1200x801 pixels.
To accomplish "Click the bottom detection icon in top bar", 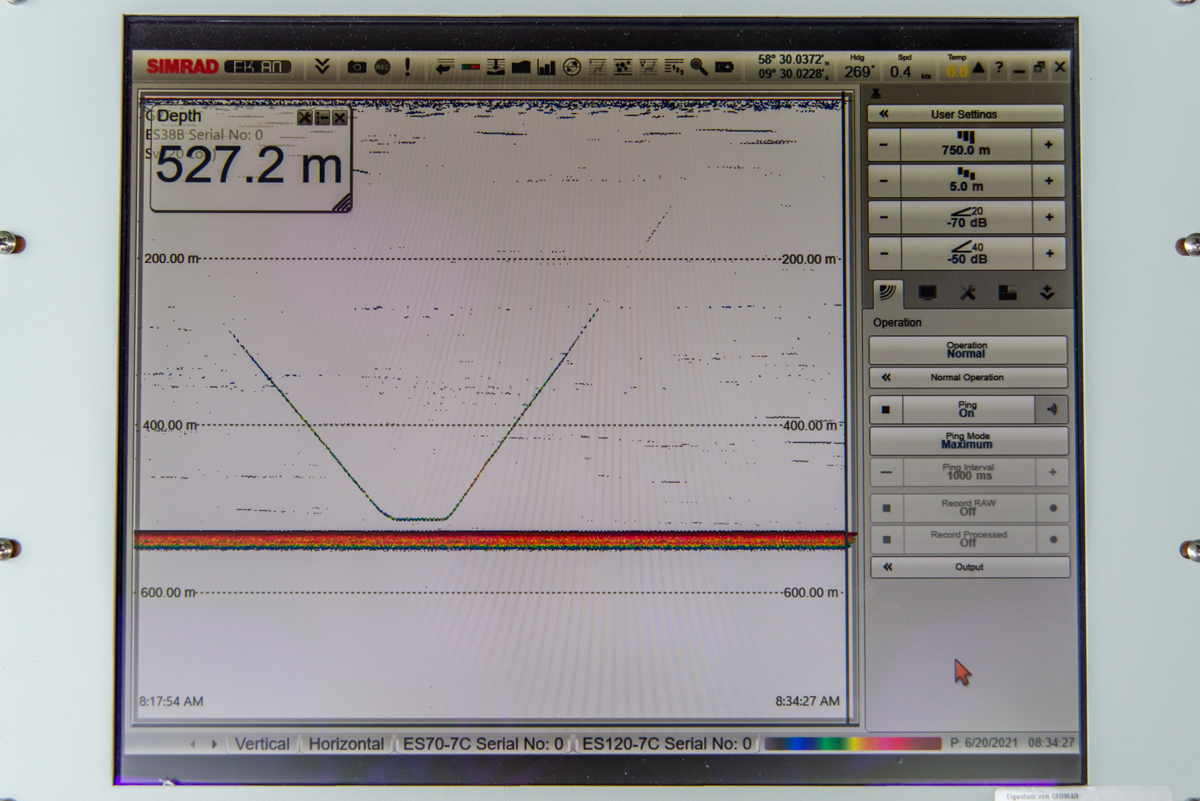I will [496, 67].
